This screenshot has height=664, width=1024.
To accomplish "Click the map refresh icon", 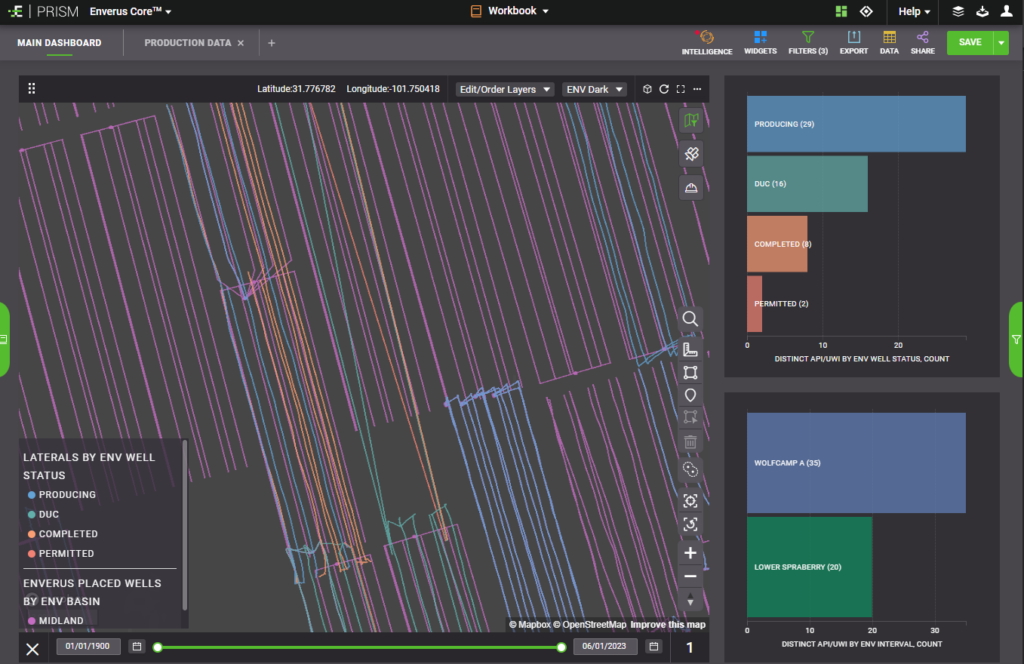I will [663, 89].
